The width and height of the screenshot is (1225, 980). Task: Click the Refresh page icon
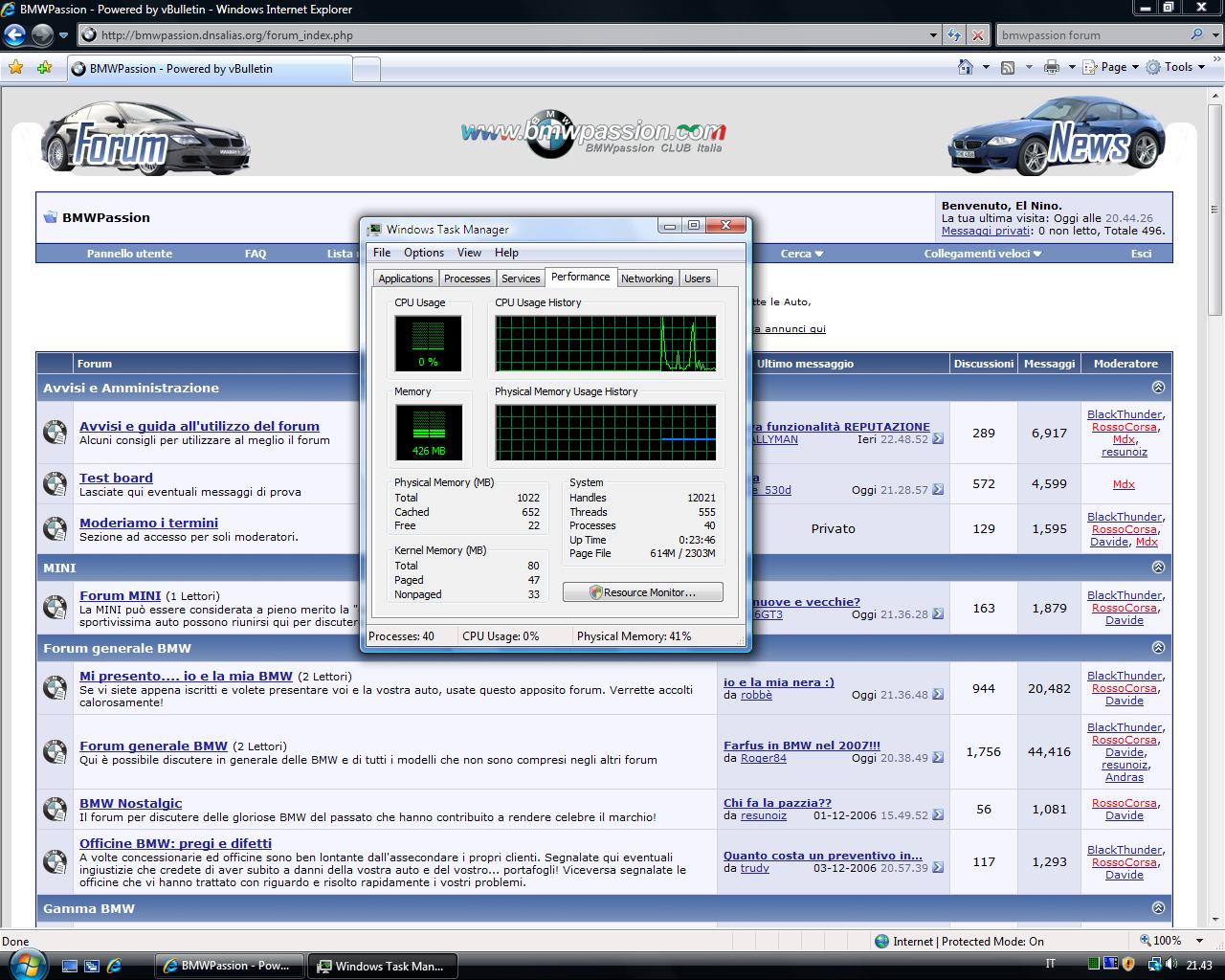pyautogui.click(x=954, y=35)
